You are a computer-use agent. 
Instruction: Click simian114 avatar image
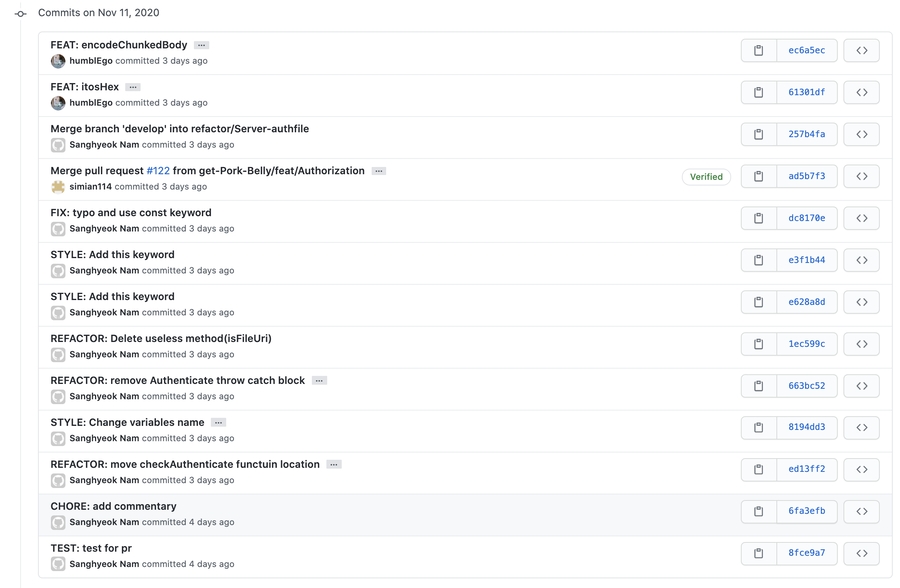tap(58, 187)
